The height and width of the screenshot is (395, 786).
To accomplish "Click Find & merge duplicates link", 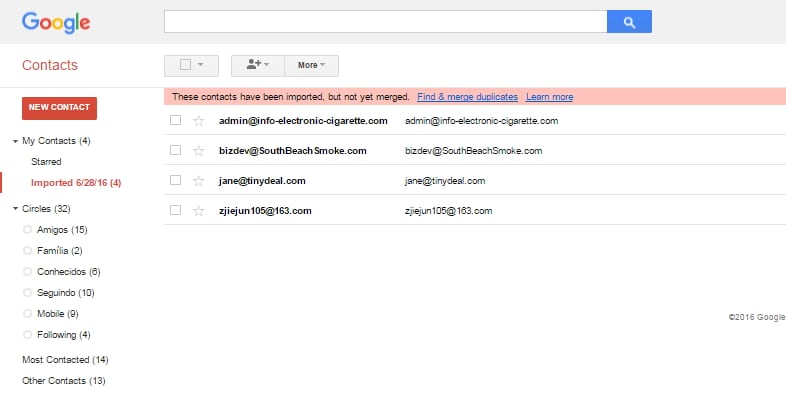I will pos(467,97).
